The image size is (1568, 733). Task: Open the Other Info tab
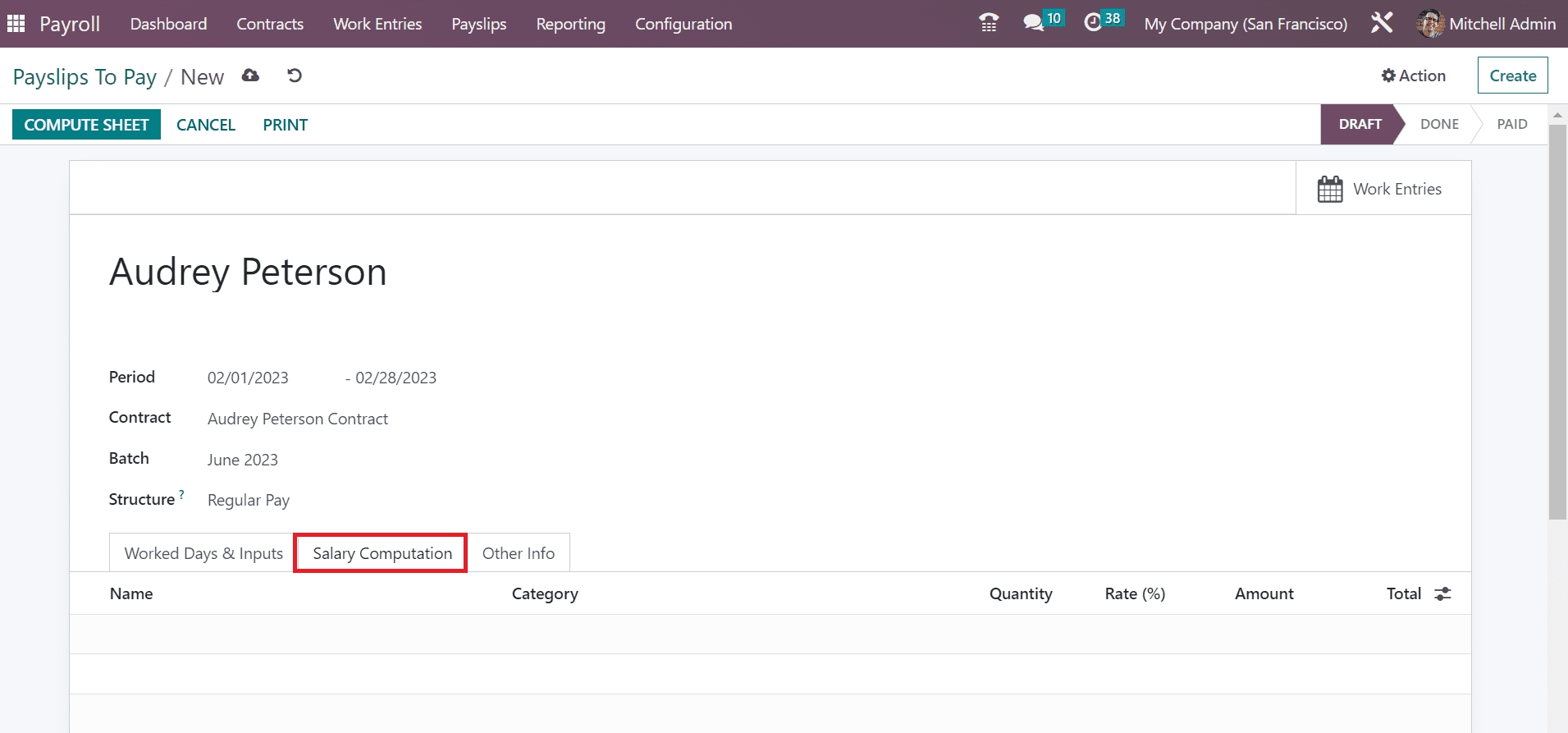click(x=518, y=553)
